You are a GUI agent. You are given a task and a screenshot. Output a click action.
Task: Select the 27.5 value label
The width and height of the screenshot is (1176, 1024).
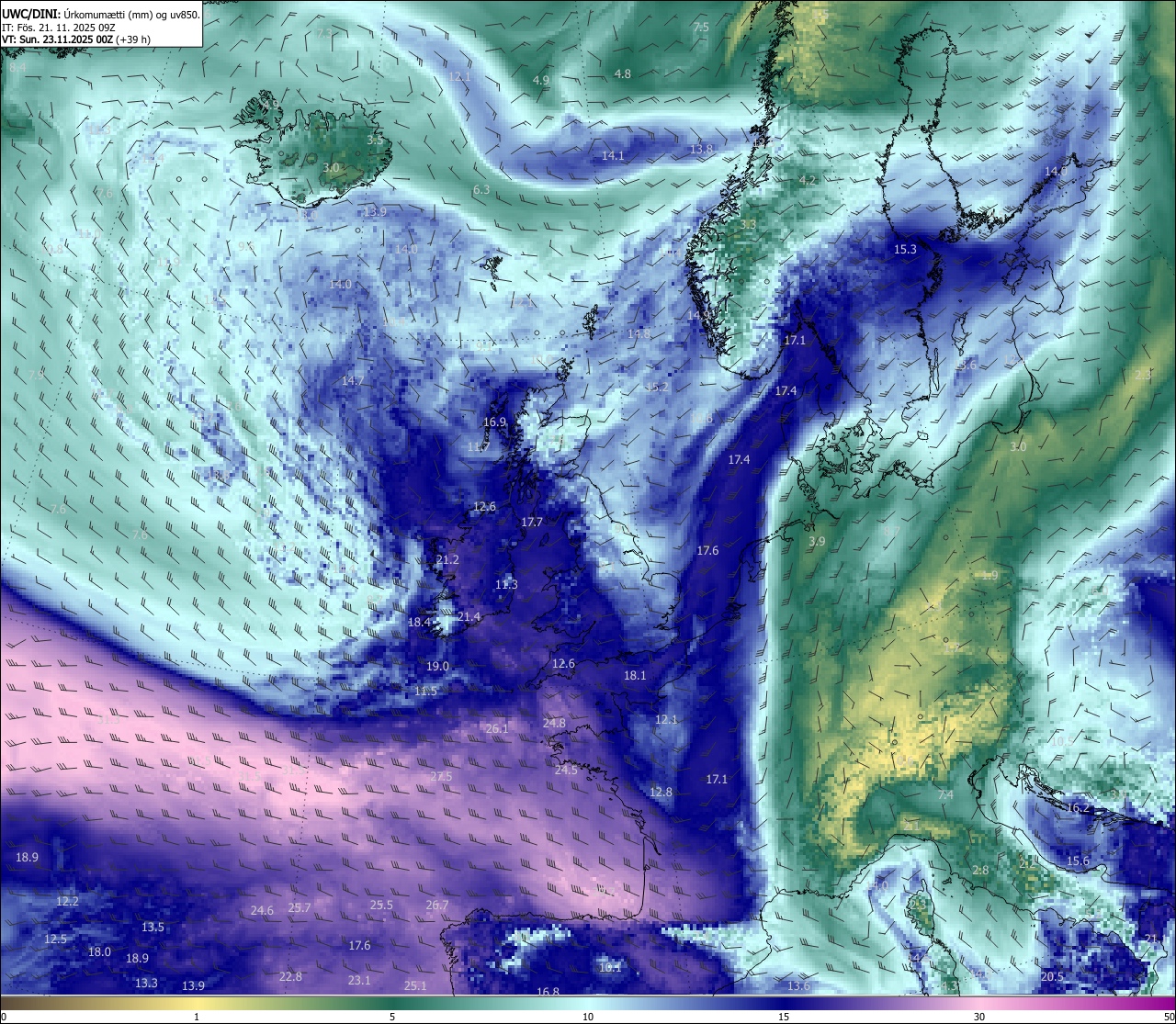pyautogui.click(x=441, y=776)
